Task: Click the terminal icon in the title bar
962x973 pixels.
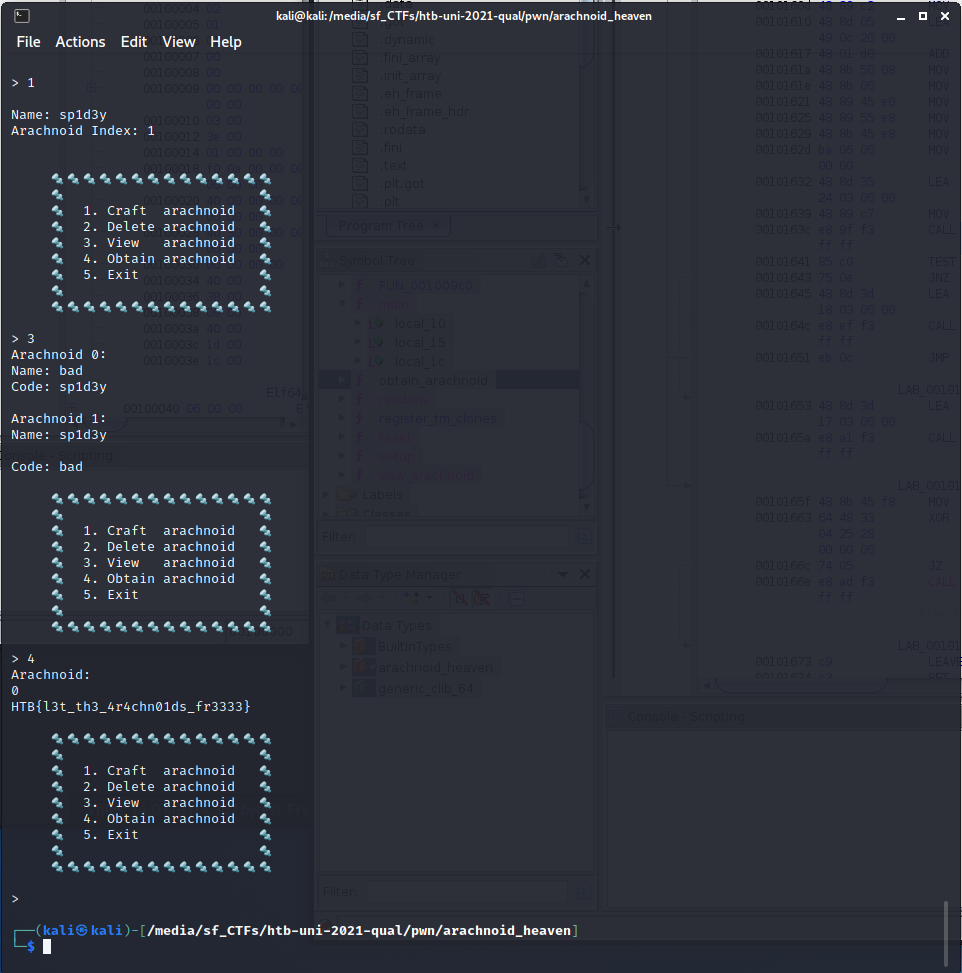Action: [x=20, y=16]
